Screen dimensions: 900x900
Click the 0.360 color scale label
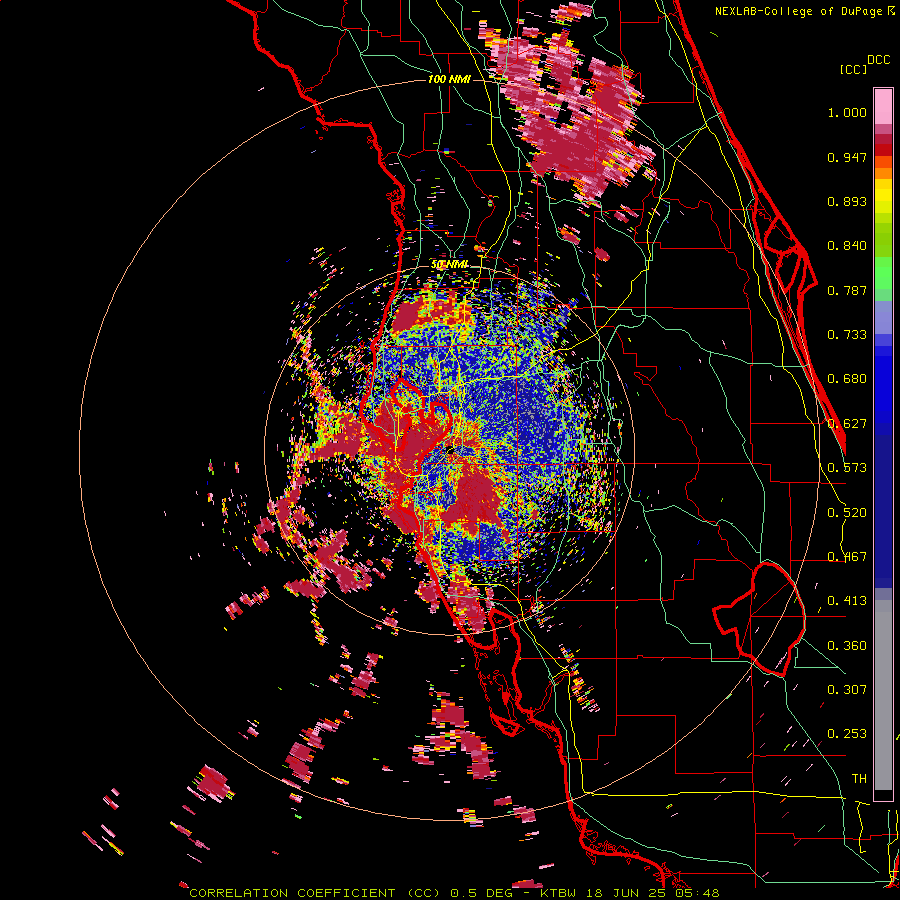click(847, 646)
